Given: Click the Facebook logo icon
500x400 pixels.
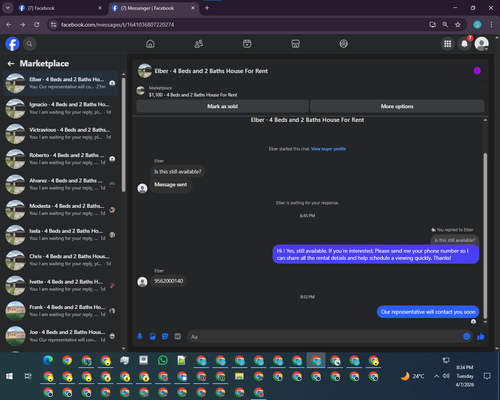Looking at the screenshot, I should 12,44.
